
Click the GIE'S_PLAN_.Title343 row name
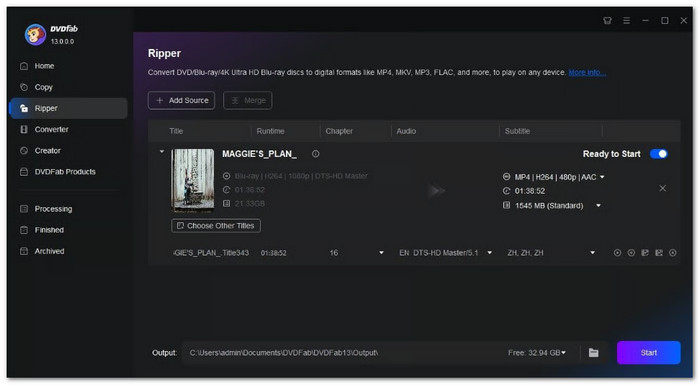coord(211,253)
